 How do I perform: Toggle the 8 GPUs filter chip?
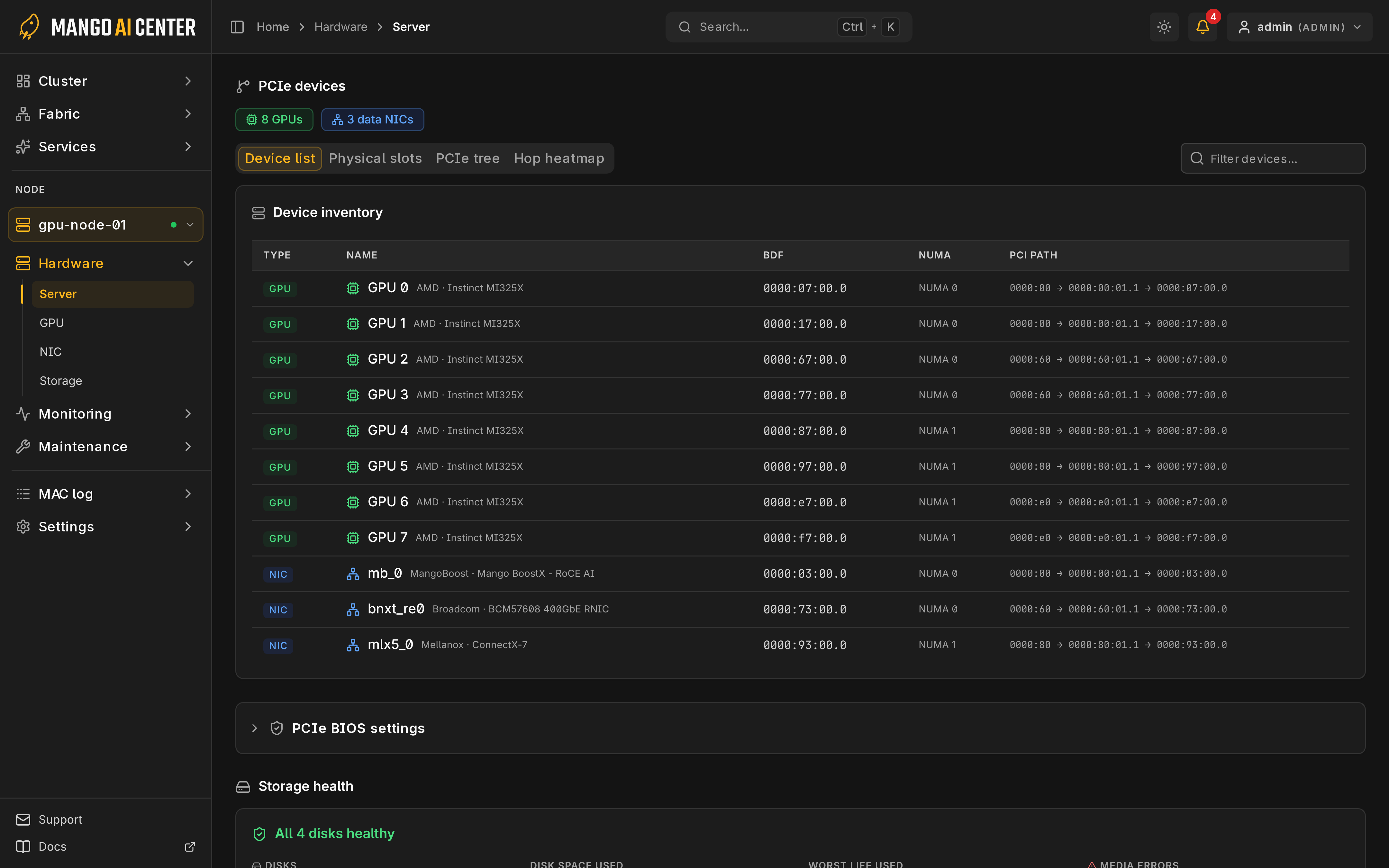[x=274, y=119]
